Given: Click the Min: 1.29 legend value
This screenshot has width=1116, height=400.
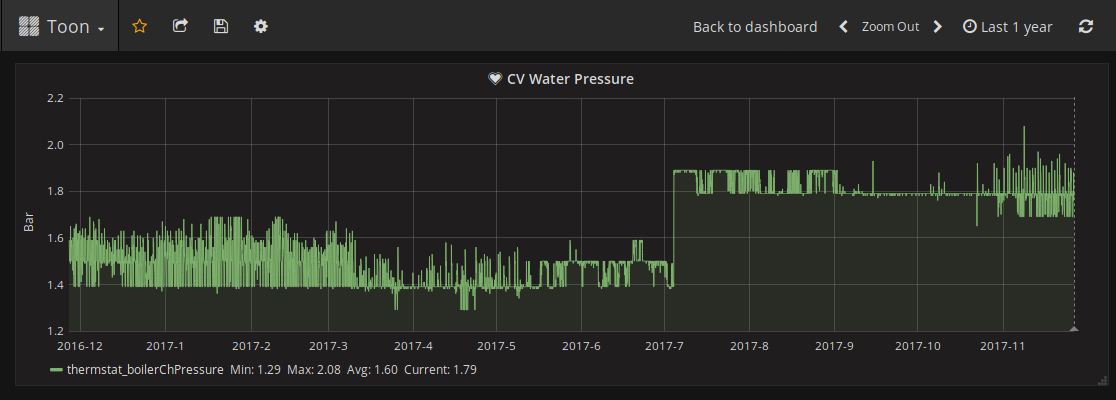Looking at the screenshot, I should click(255, 370).
